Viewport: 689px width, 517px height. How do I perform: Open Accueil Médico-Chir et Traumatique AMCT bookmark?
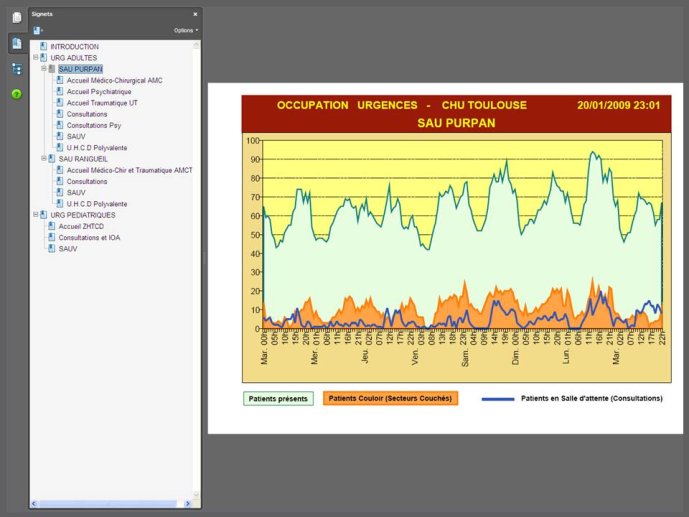(x=129, y=170)
